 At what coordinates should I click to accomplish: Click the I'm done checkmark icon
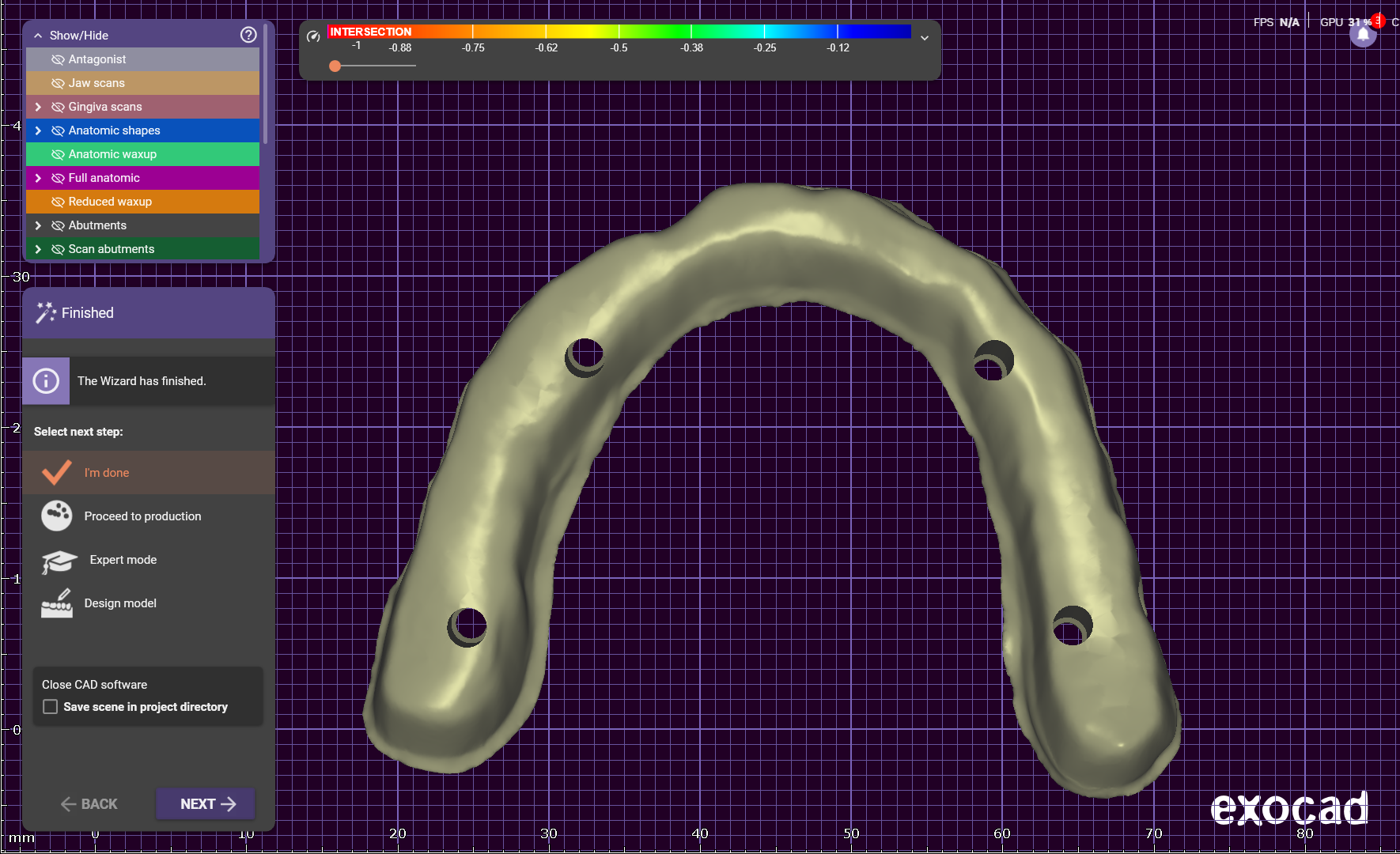point(57,473)
